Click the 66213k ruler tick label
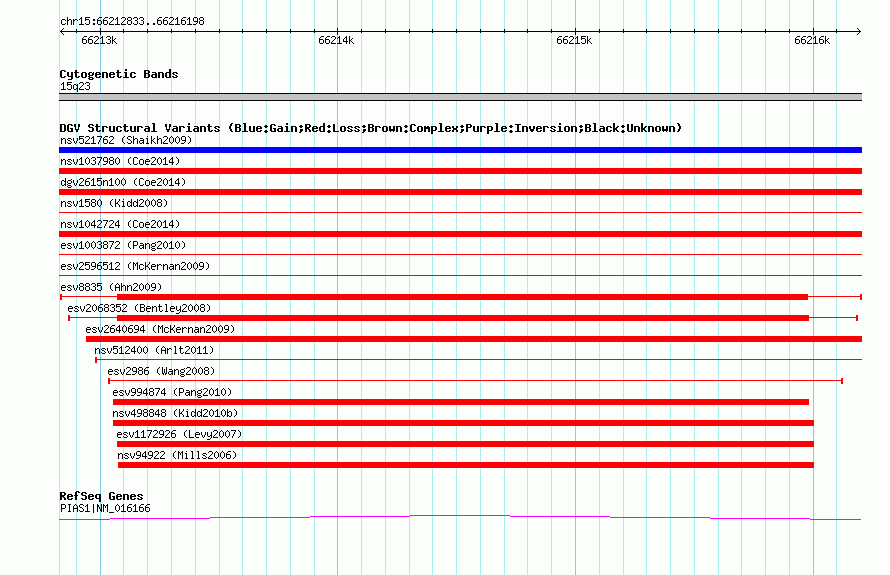Image resolution: width=890 pixels, height=575 pixels. 99,40
